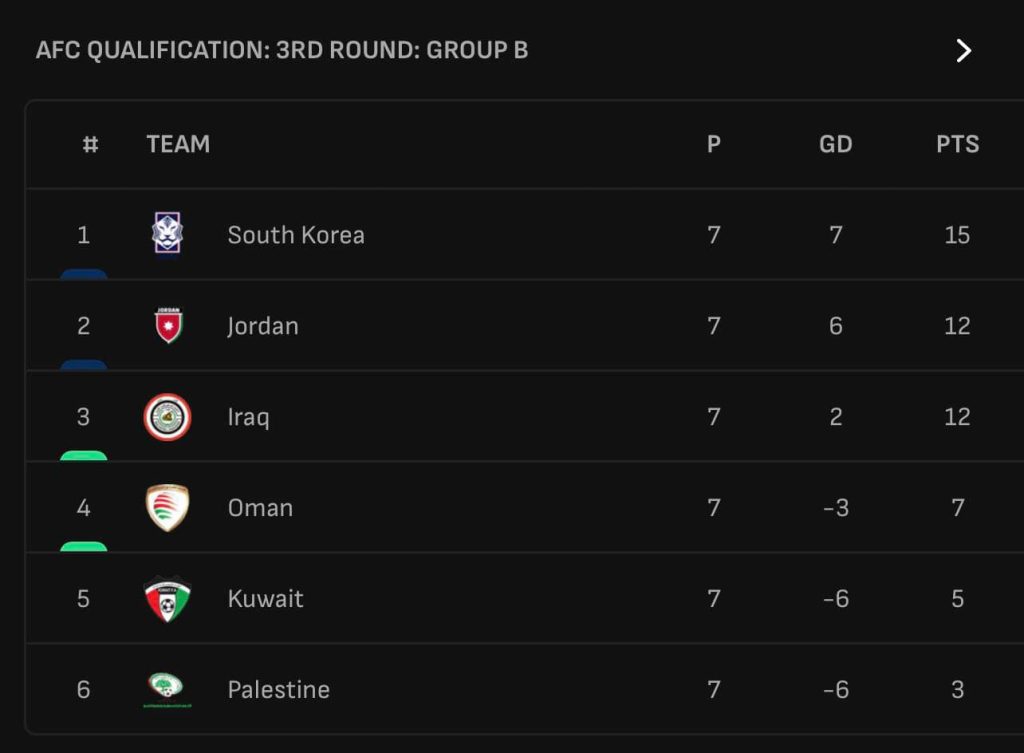Image resolution: width=1024 pixels, height=753 pixels.
Task: Open the South Korea team name
Action: point(296,235)
